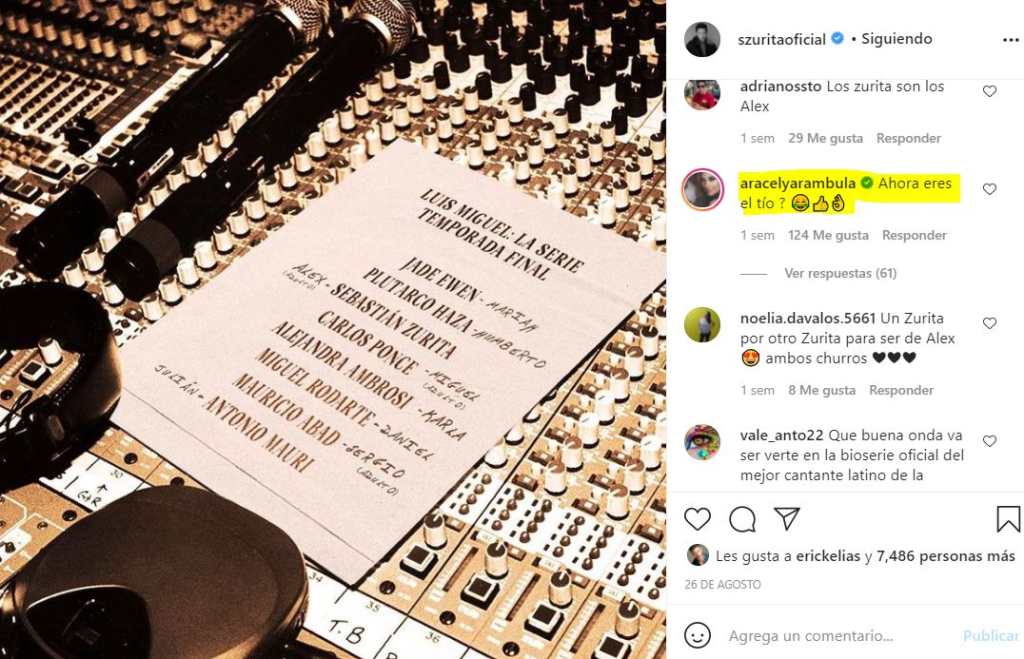This screenshot has height=659, width=1024.
Task: Open the szuritaoficial profile name
Action: pyautogui.click(x=781, y=39)
